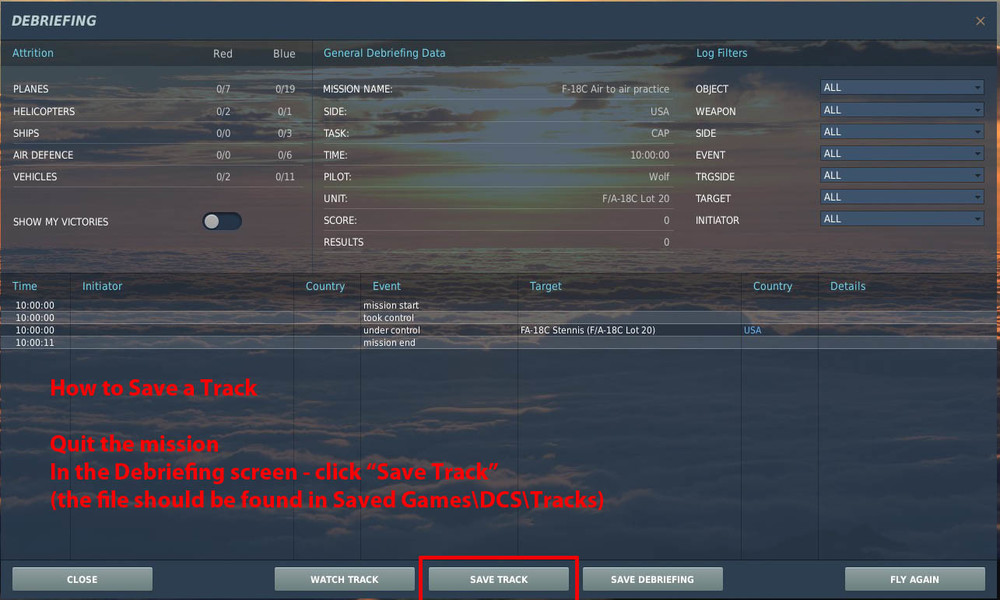Click the General Debriefing Data header
1000x600 pixels.
[x=385, y=53]
